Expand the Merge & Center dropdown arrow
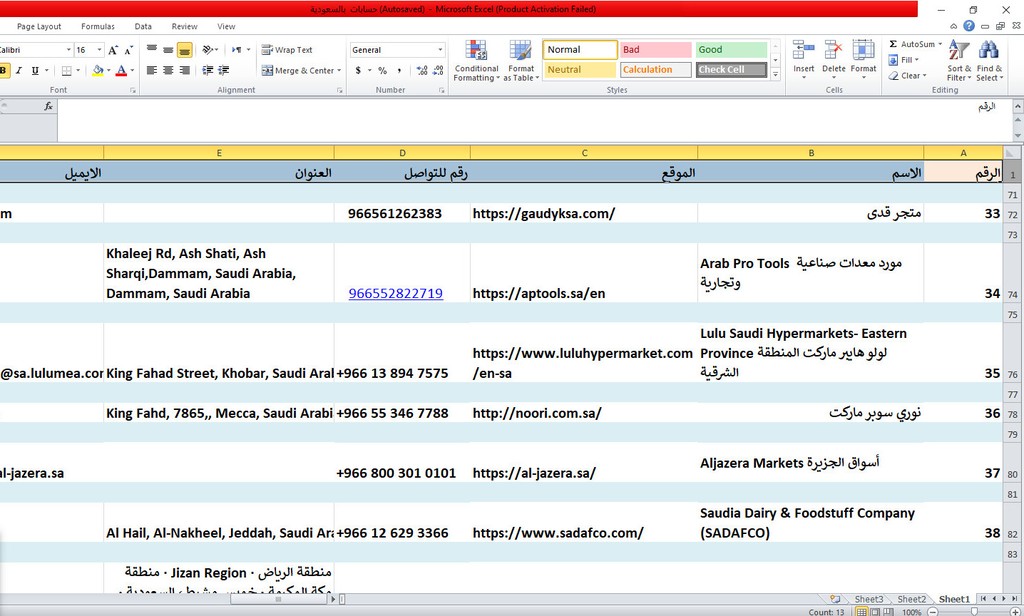This screenshot has width=1024, height=616. [340, 71]
